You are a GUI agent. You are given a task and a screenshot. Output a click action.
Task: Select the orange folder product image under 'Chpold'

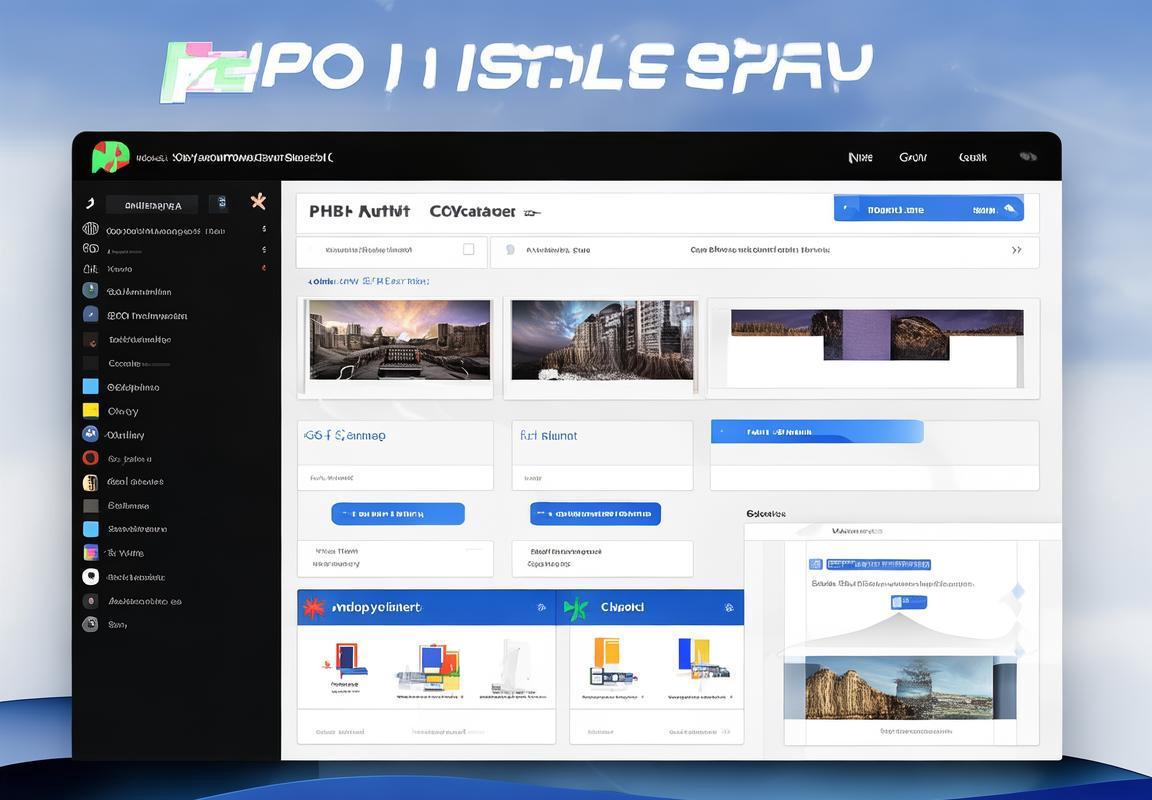[610, 663]
